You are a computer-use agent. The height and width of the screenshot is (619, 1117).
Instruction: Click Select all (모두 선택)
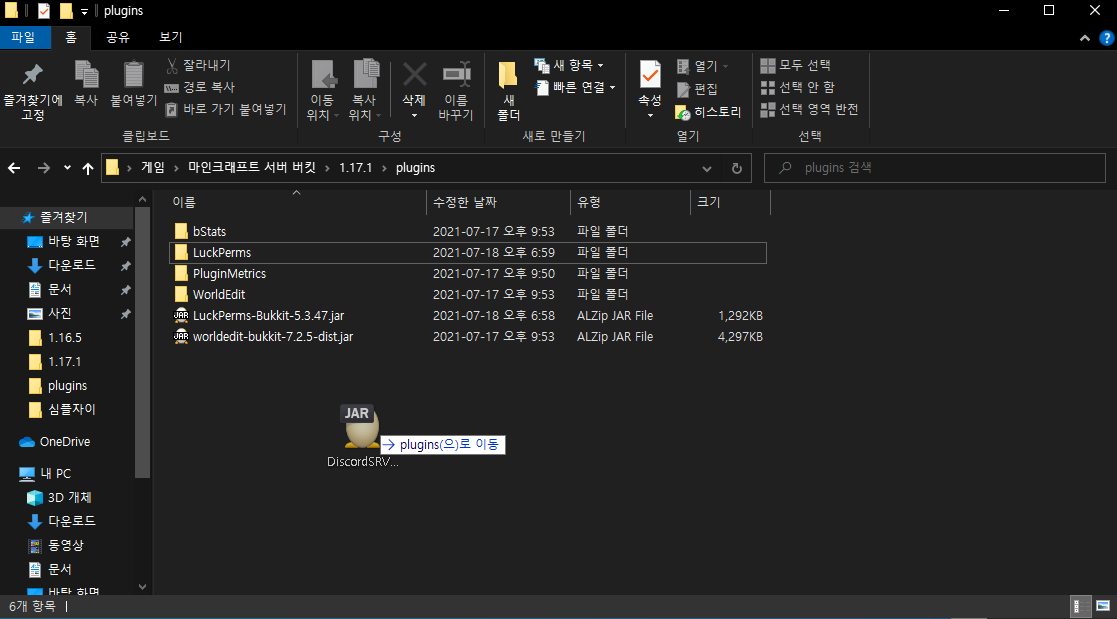pos(796,66)
